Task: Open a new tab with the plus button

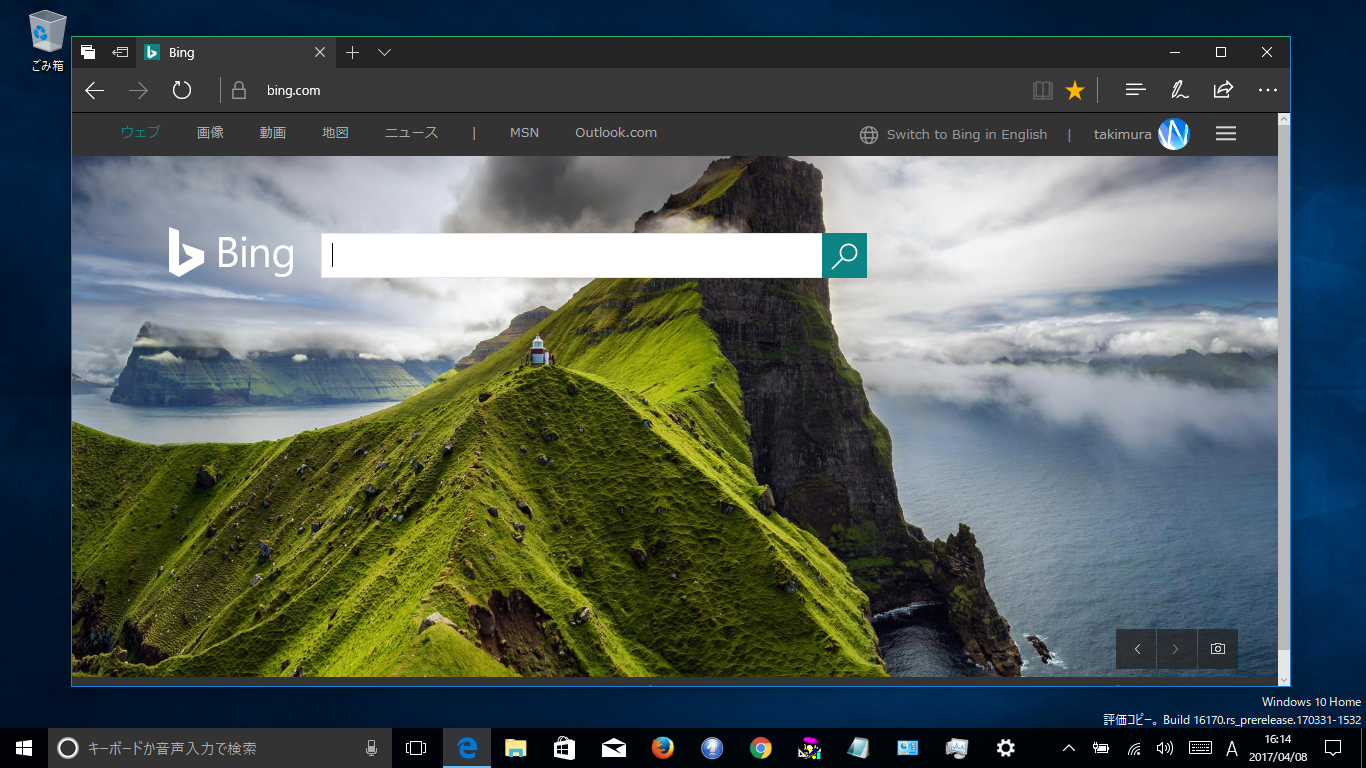Action: pyautogui.click(x=352, y=52)
